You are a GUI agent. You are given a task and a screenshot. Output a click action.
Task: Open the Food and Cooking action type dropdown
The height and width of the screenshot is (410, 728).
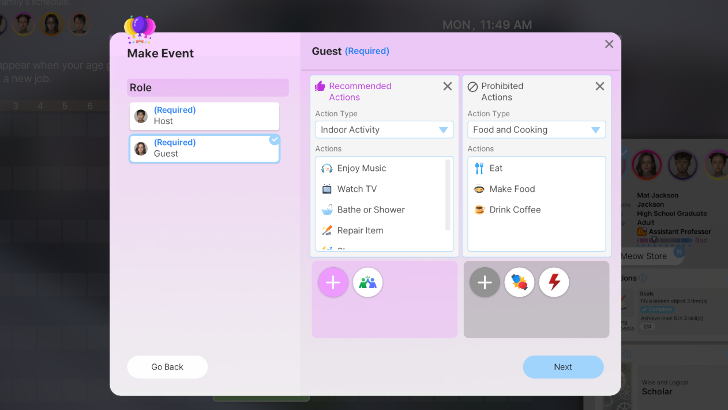(536, 130)
